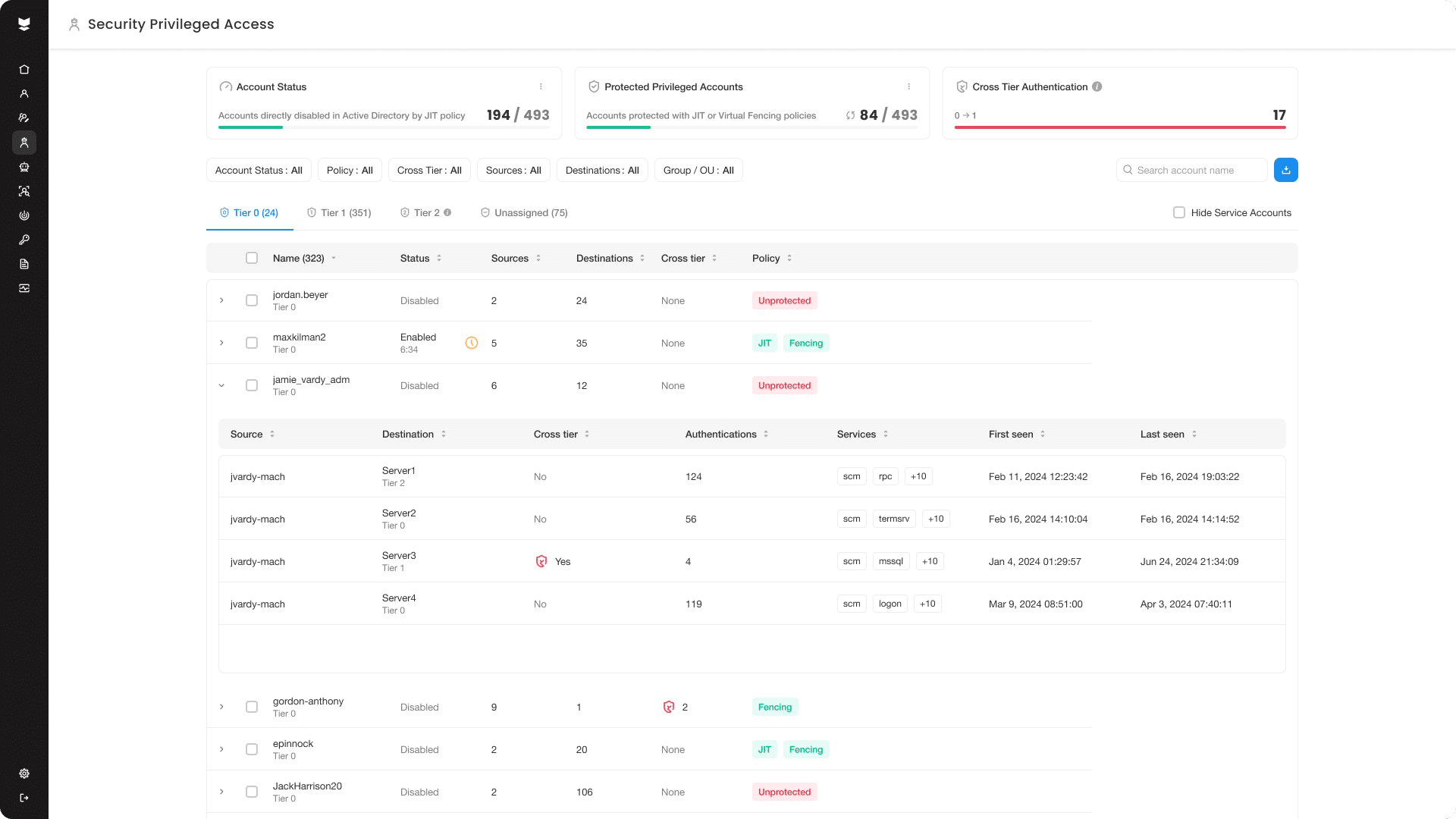Image resolution: width=1456 pixels, height=819 pixels.
Task: Click the blue download export button
Action: click(x=1285, y=170)
